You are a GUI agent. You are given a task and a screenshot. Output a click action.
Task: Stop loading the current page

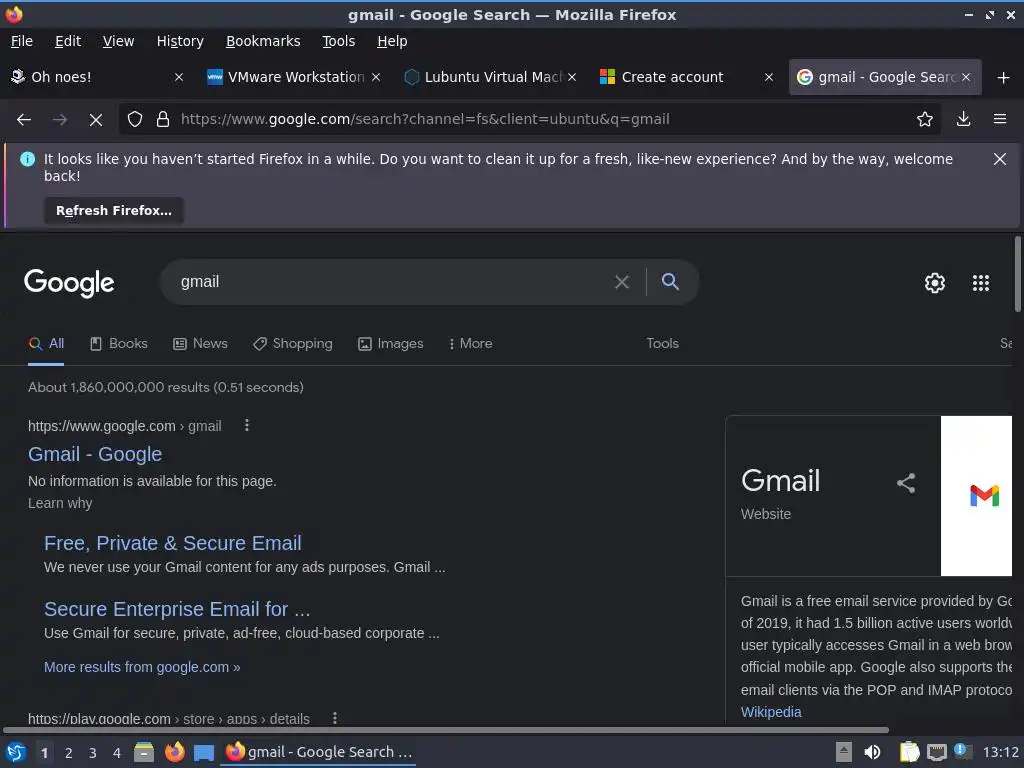96,120
